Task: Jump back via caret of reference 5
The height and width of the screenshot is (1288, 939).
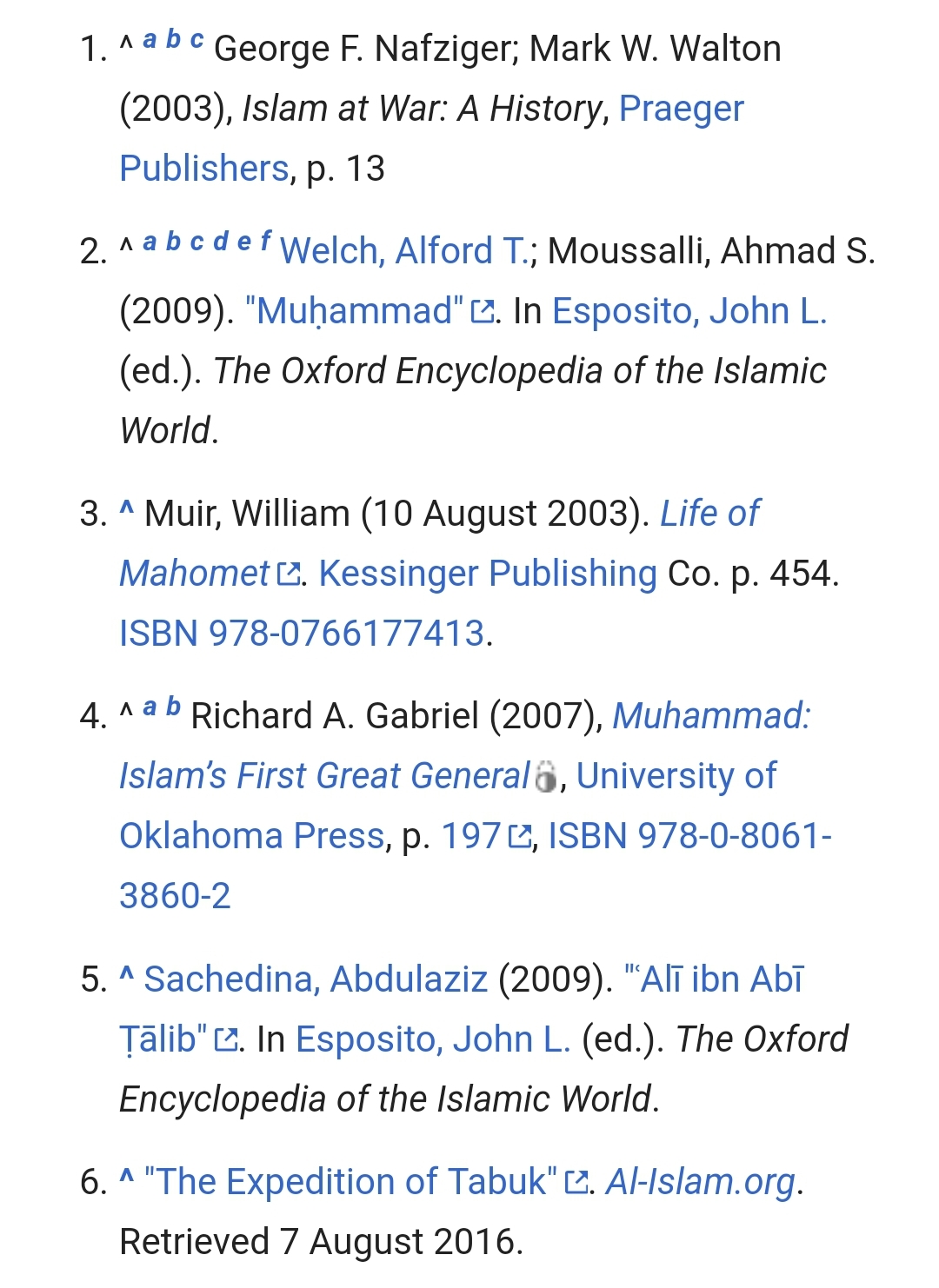Action: pyautogui.click(x=127, y=977)
